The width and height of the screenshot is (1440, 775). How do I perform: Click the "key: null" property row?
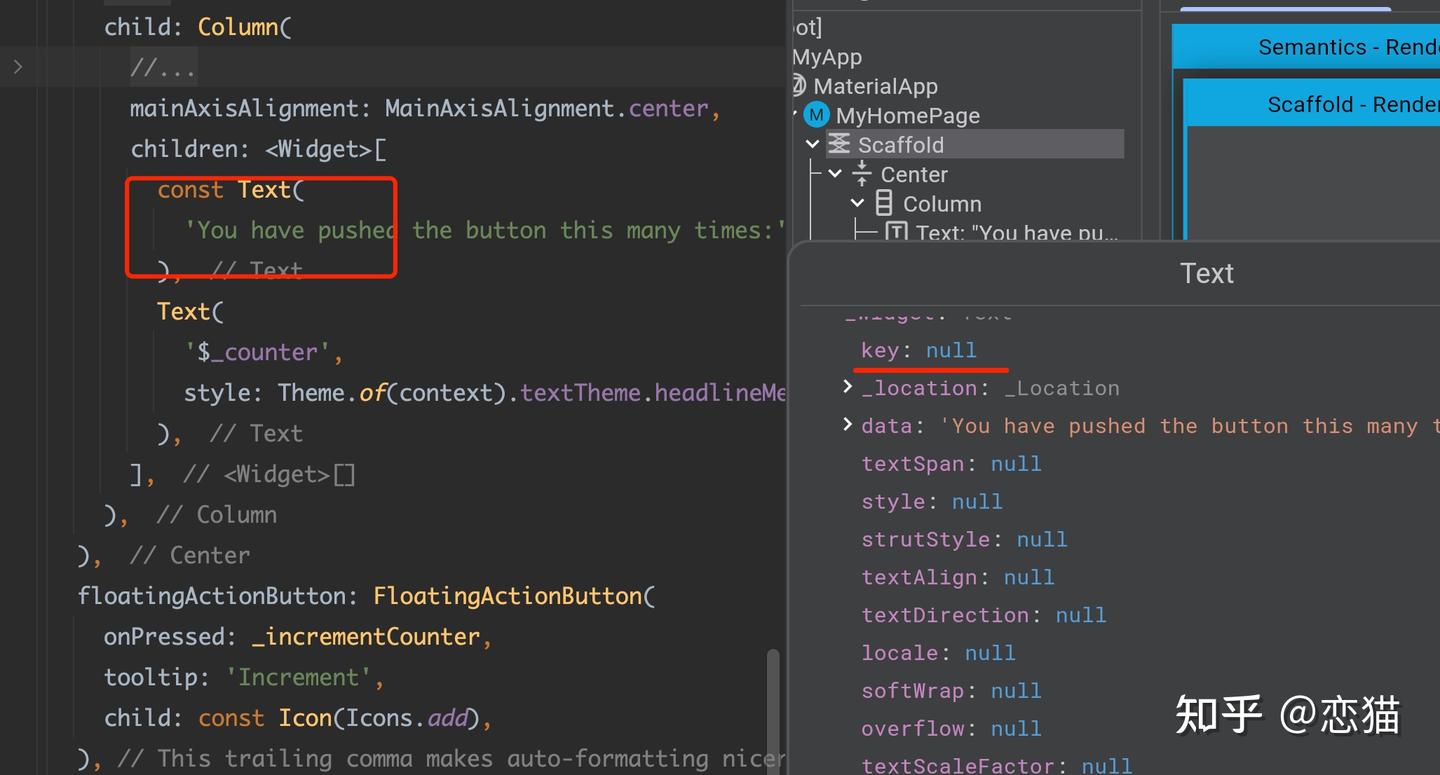click(x=918, y=350)
